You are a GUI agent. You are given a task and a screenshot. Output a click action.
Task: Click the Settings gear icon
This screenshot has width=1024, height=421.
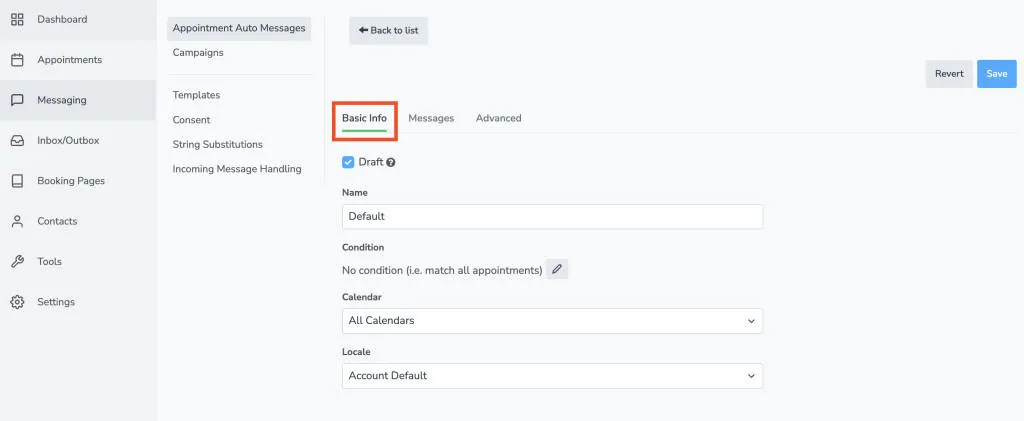[x=17, y=302]
